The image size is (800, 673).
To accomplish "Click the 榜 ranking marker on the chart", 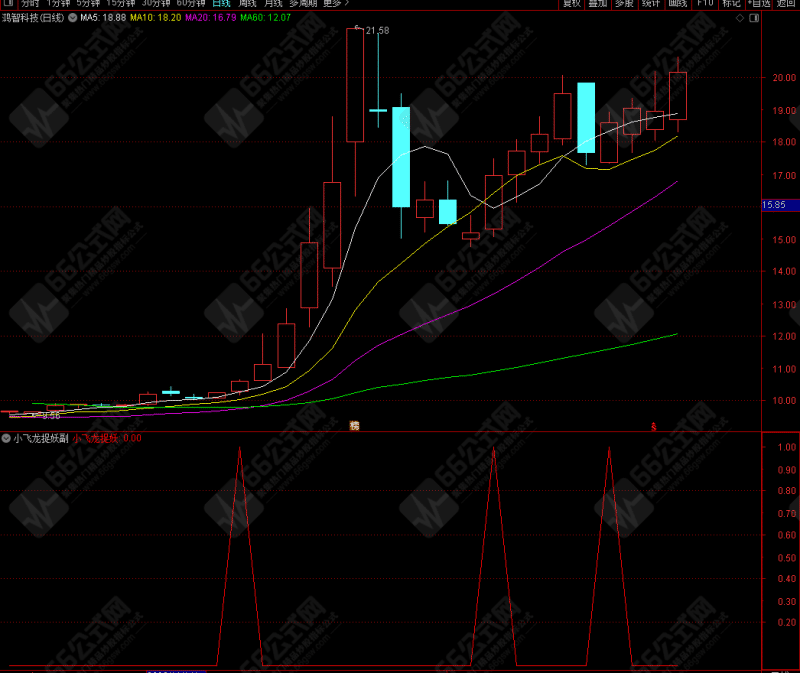I will point(354,426).
